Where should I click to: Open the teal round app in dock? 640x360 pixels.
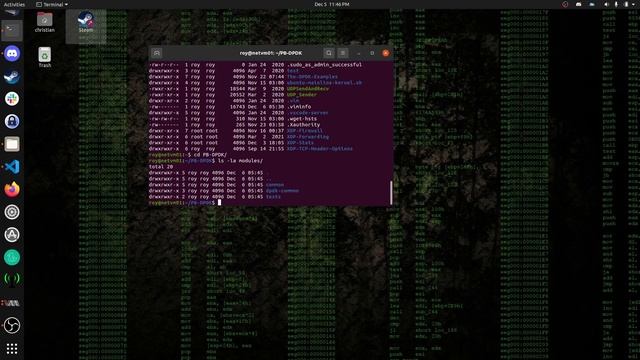click(x=12, y=257)
